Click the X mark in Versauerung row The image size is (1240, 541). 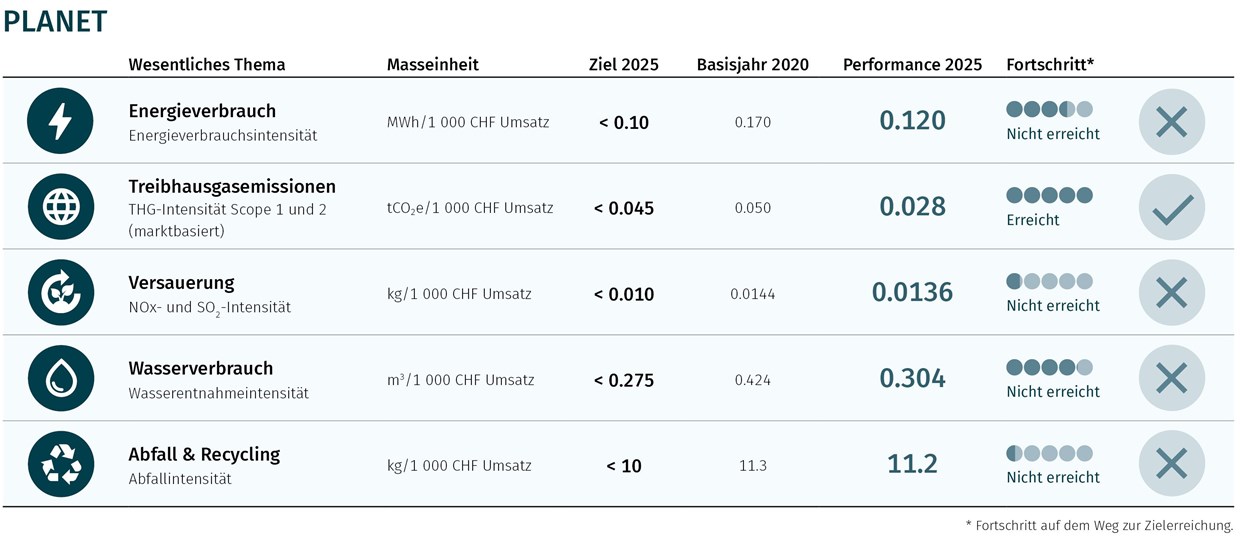click(x=1171, y=293)
